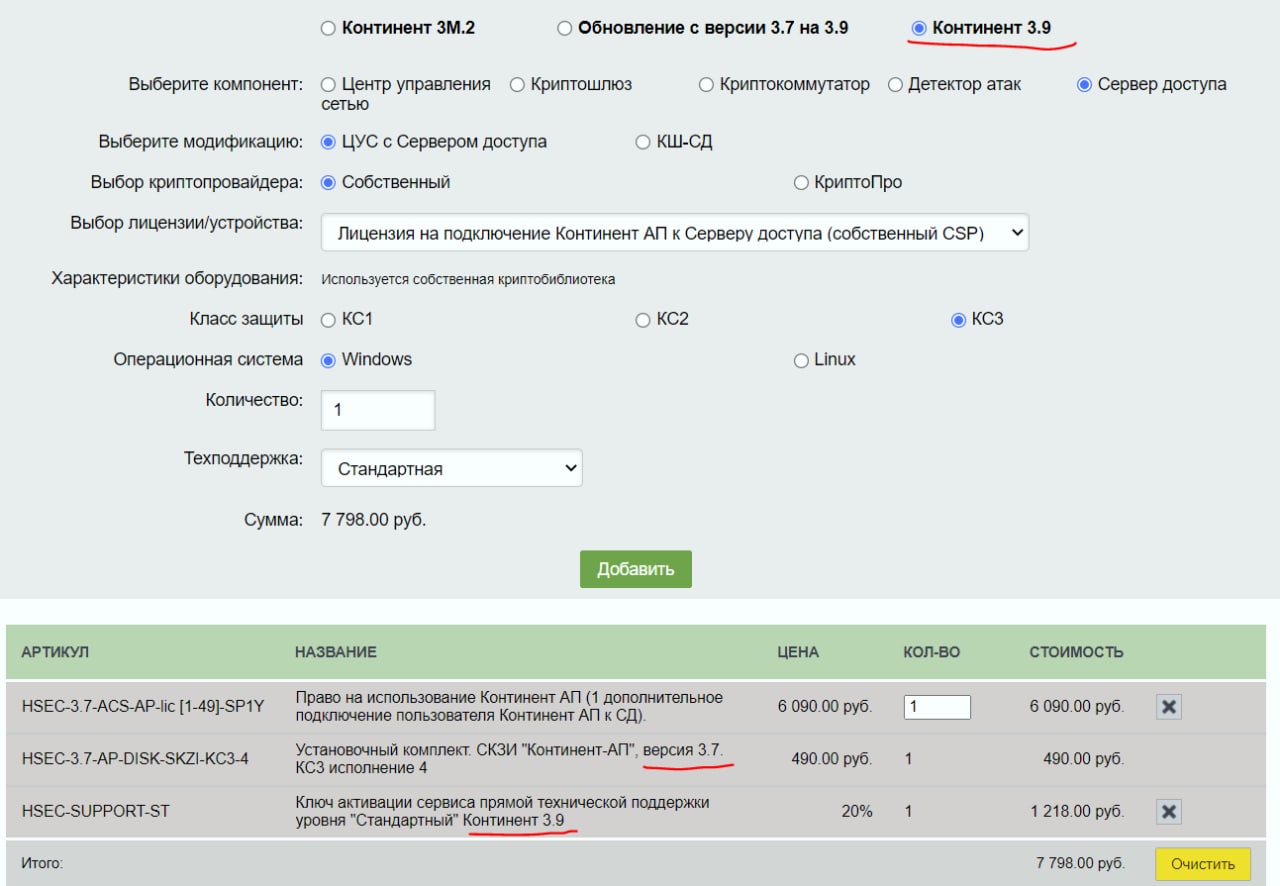Select Обновление с версии 3.7 на 3.9 option
The width and height of the screenshot is (1280, 886).
coord(565,28)
